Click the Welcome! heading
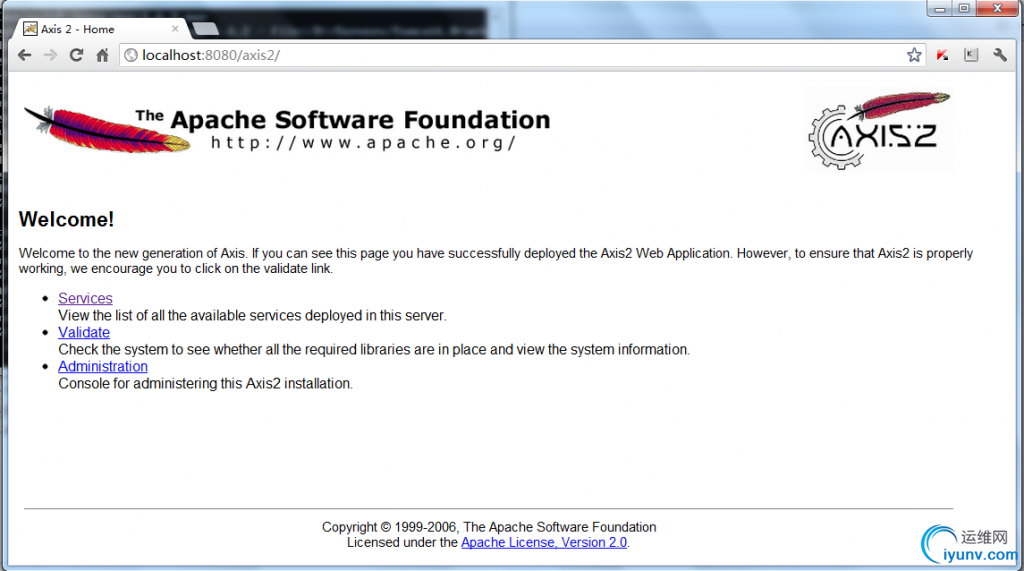 click(x=67, y=220)
